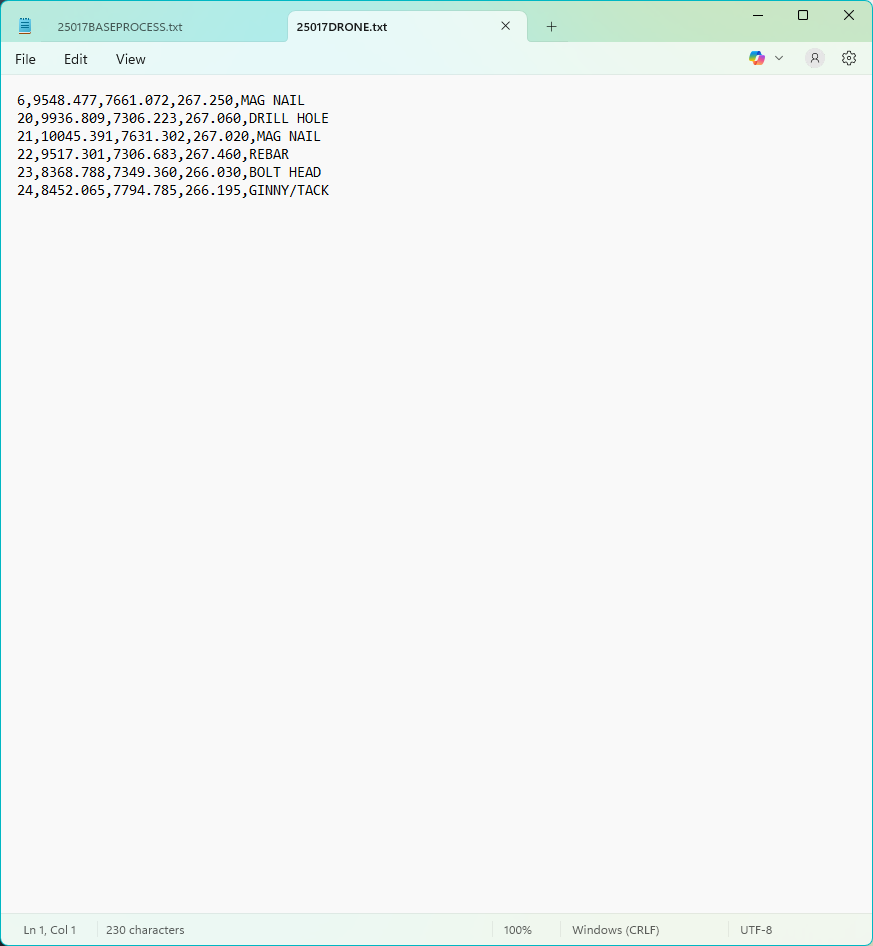Click the REBAR line
873x946 pixels.
click(x=153, y=154)
